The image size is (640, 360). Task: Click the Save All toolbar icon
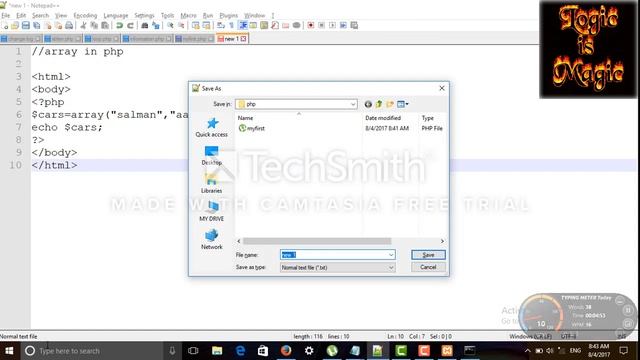coord(37,25)
